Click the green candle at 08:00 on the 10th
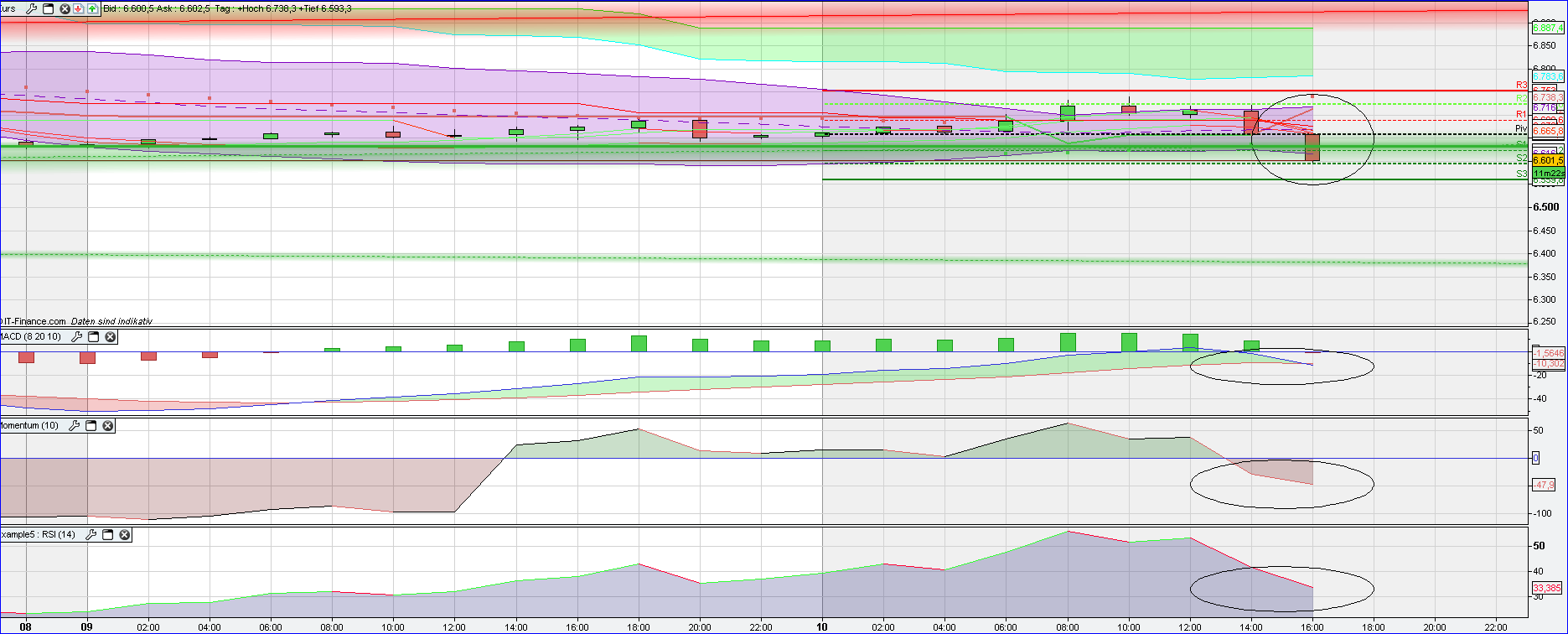This screenshot has width=1568, height=634. click(x=1068, y=113)
